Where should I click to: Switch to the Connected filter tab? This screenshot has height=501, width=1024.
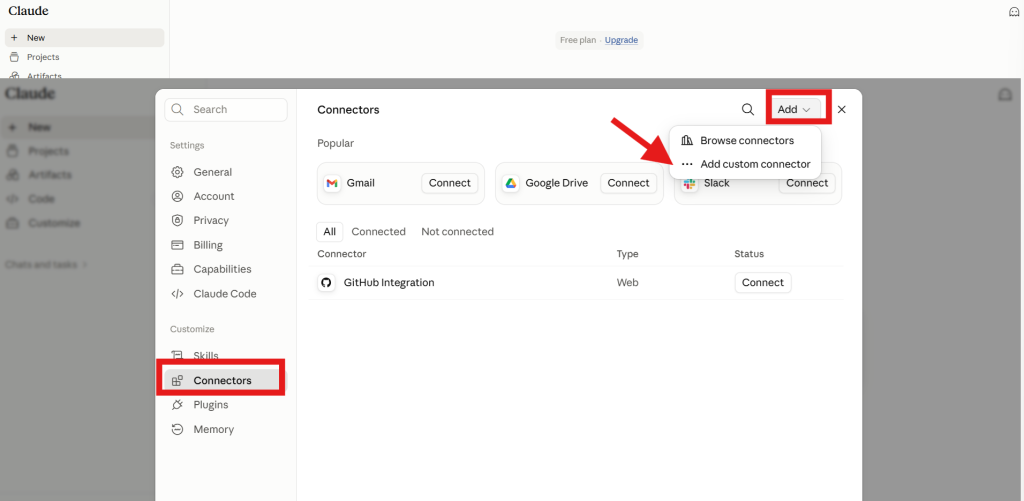tap(378, 231)
